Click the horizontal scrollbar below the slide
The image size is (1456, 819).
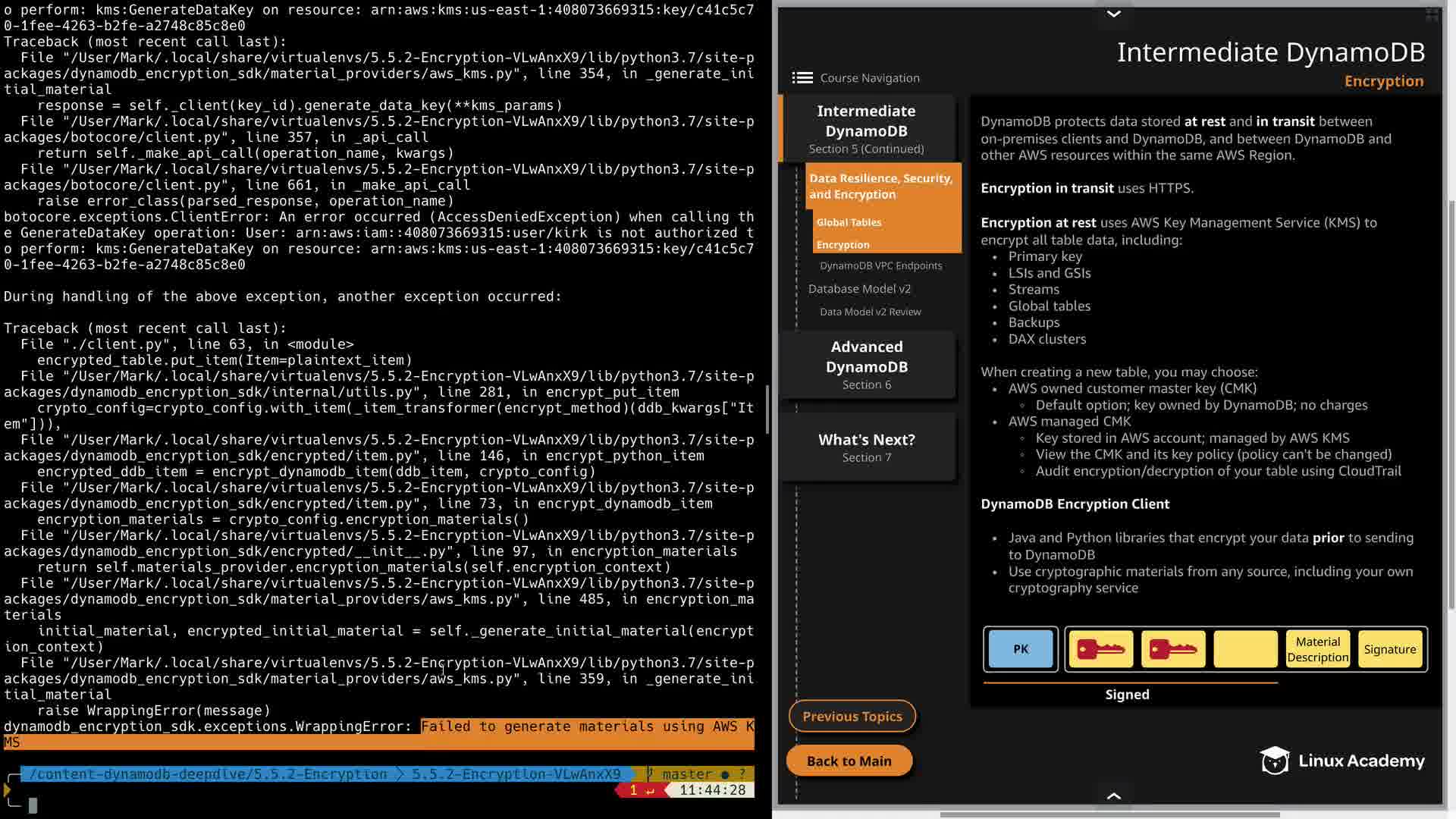(x=1109, y=814)
